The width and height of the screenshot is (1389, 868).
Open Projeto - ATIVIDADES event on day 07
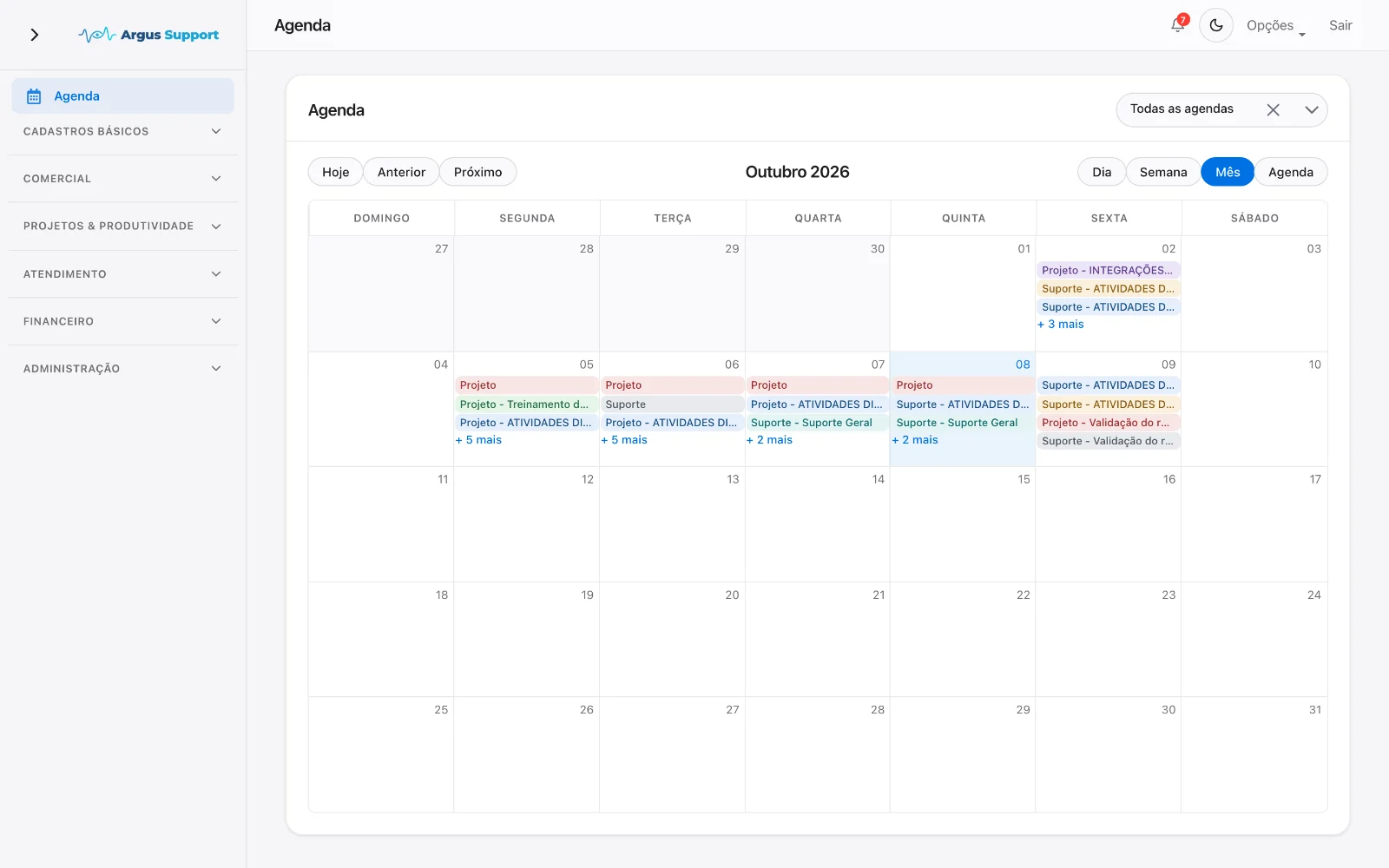[817, 404]
